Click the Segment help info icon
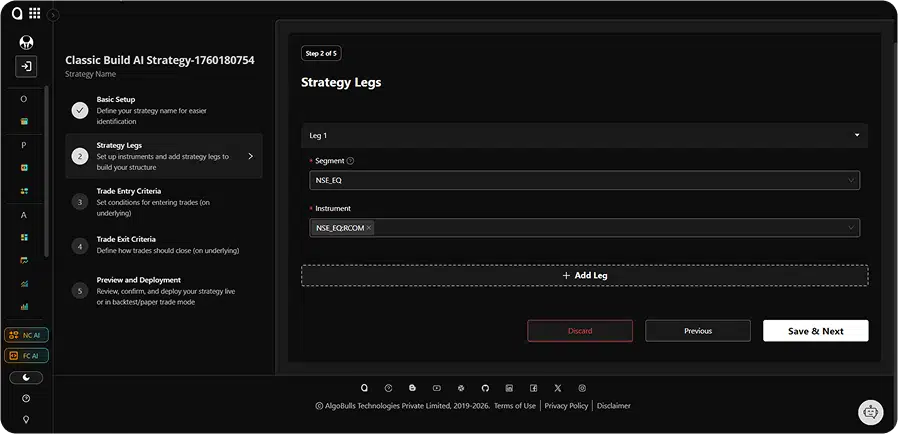This screenshot has width=898, height=434. 350,161
